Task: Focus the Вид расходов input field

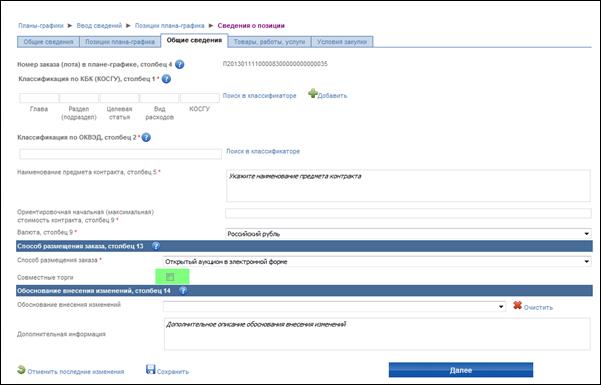Action: coord(159,98)
